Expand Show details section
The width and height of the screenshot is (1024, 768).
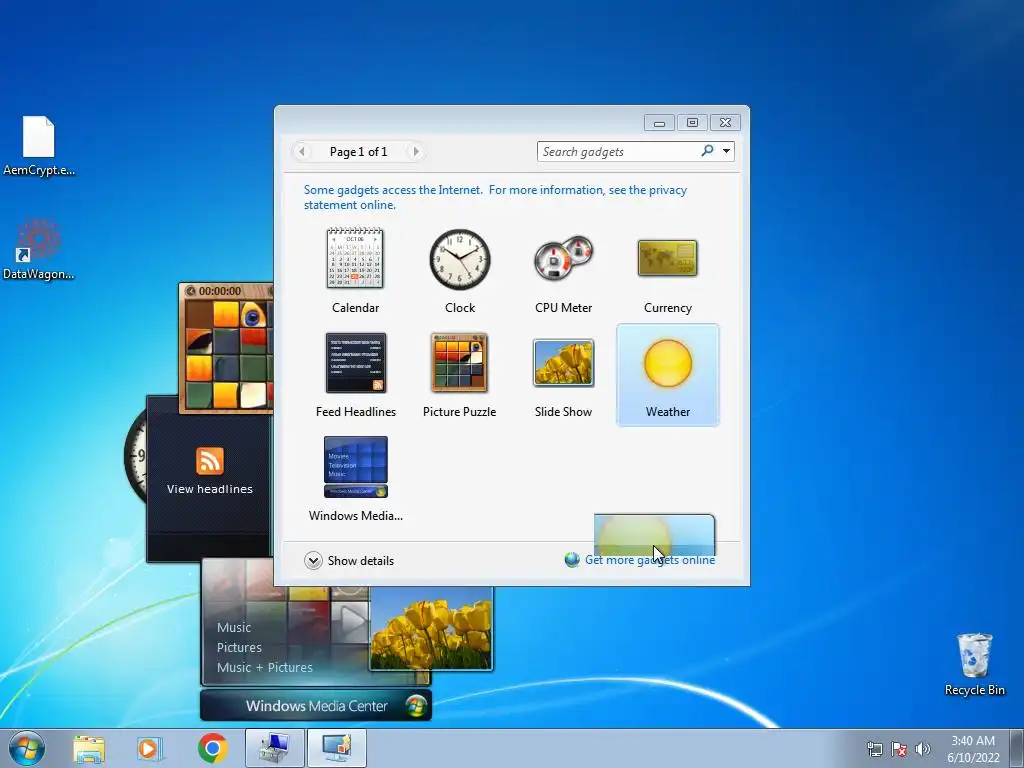(x=349, y=560)
